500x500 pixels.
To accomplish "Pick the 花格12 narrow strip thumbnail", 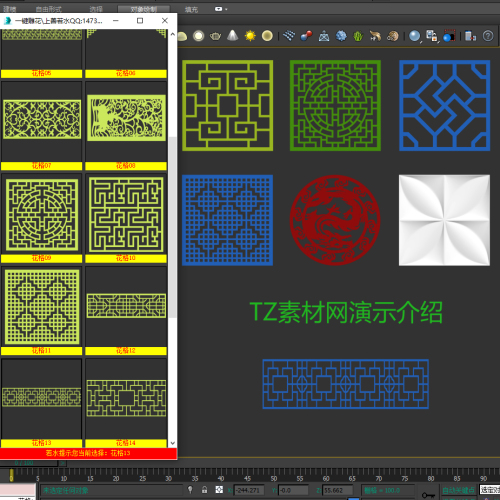I will click(x=126, y=306).
